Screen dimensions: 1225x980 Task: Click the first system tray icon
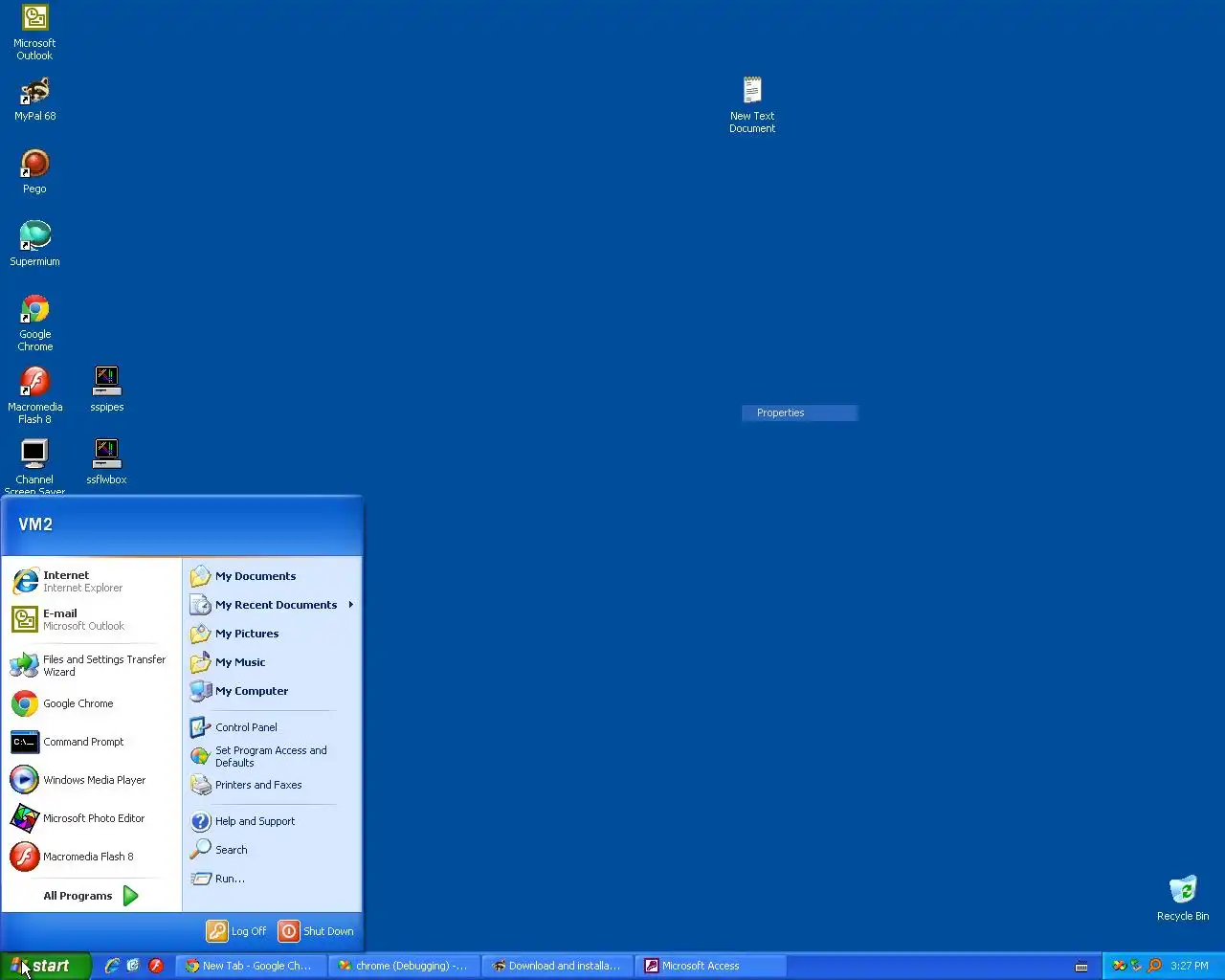coord(1119,966)
